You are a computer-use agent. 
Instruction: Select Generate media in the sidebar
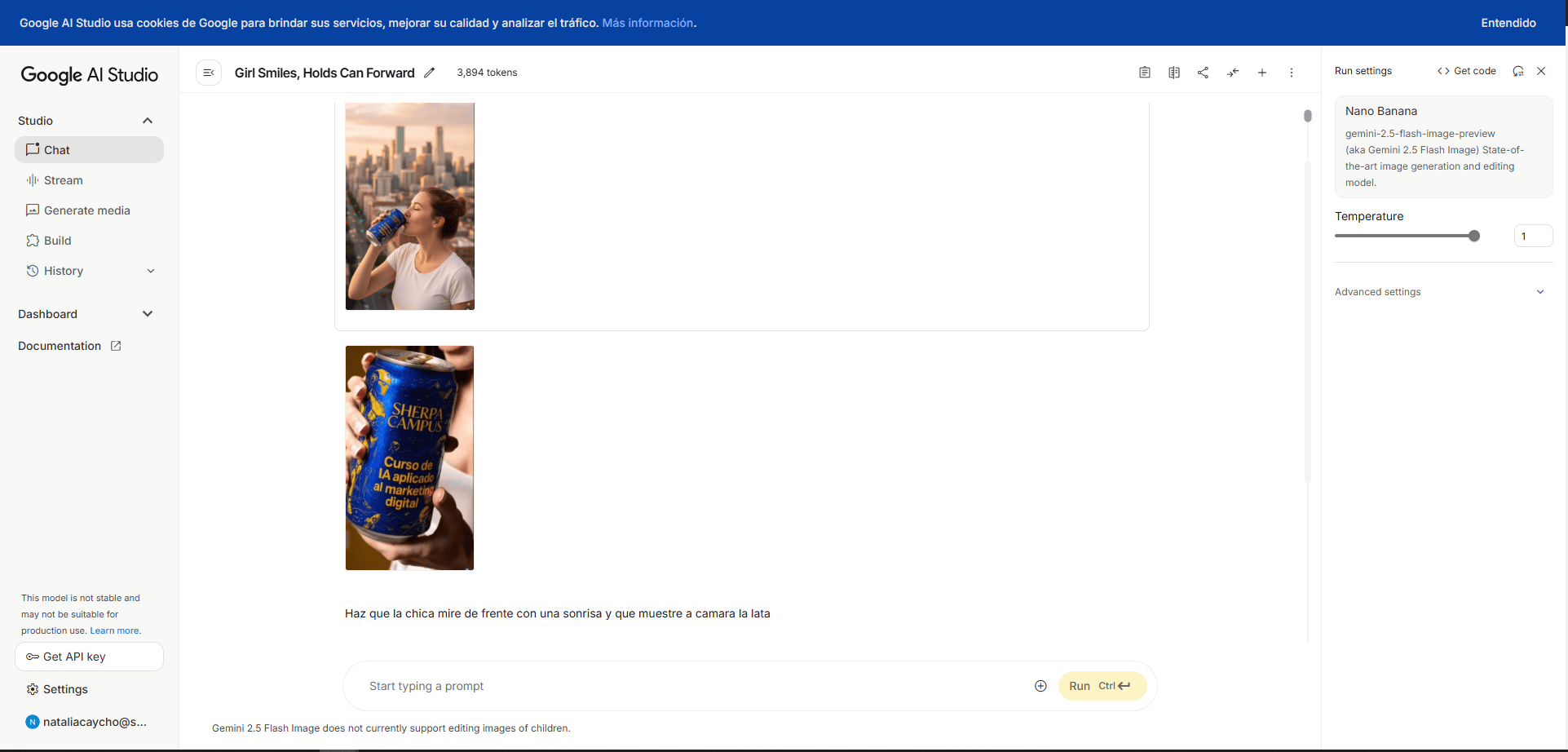(x=86, y=210)
